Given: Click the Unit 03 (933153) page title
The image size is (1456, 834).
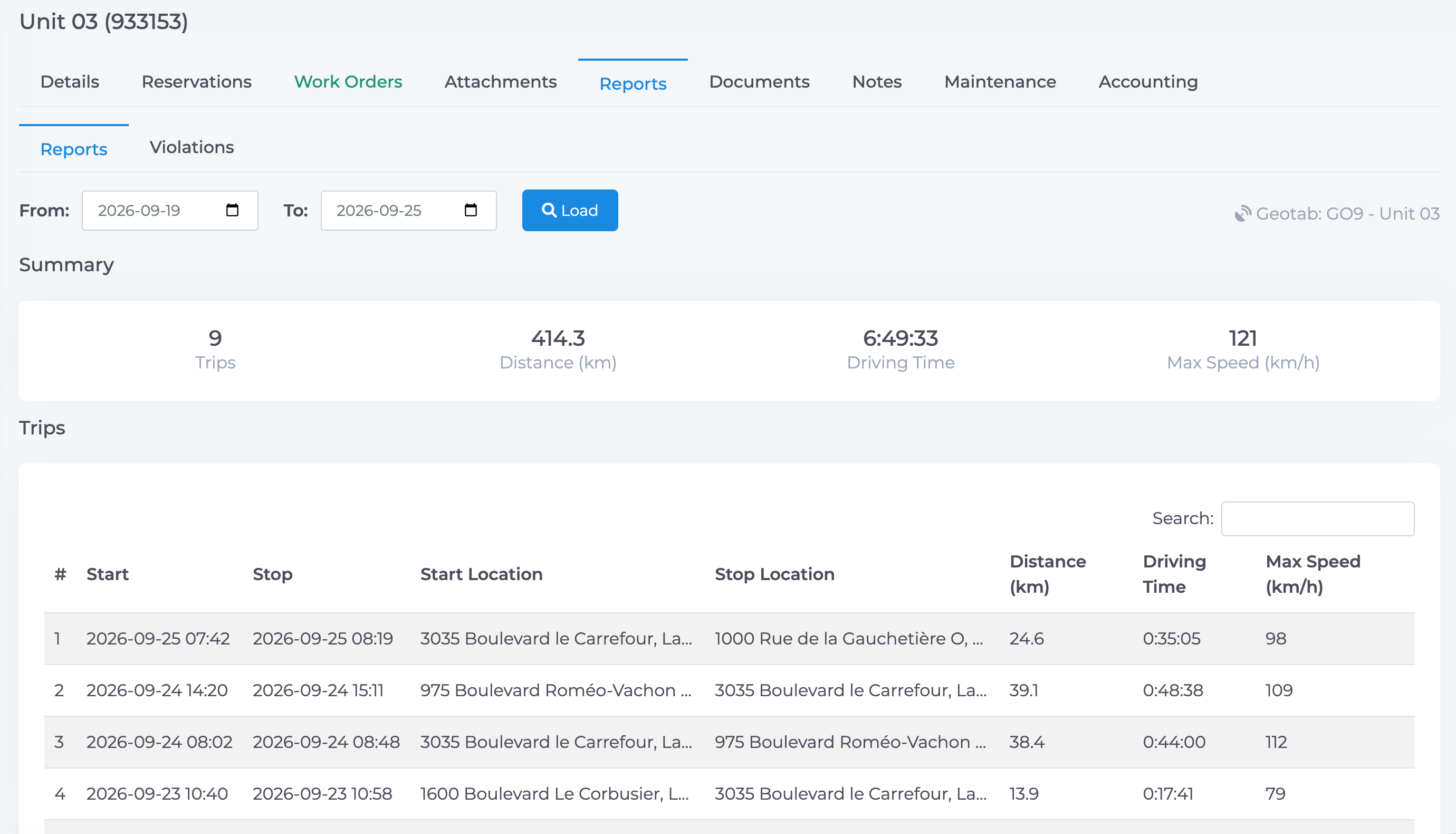Looking at the screenshot, I should pos(103,22).
